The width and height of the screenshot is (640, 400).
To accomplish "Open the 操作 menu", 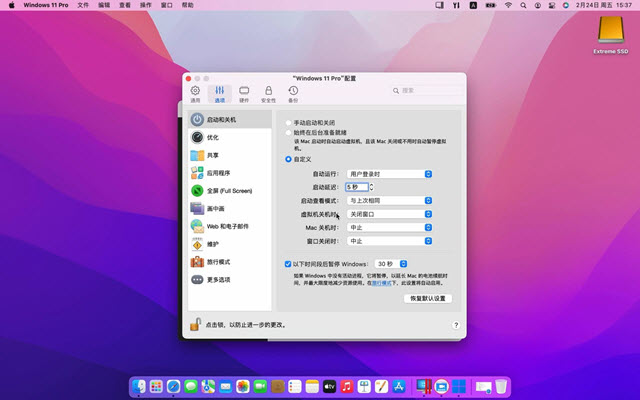I will tap(146, 5).
